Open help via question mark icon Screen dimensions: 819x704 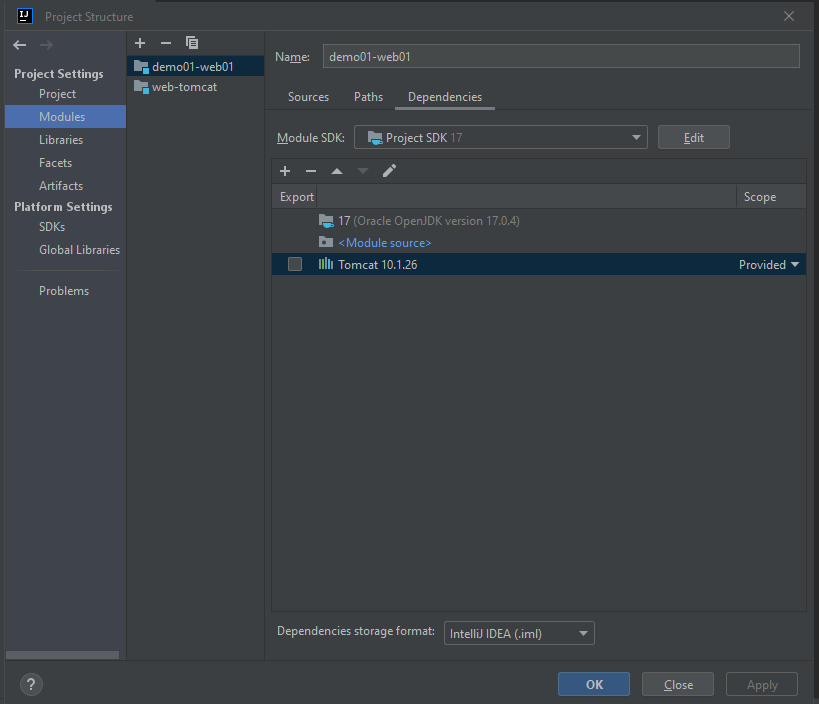tap(31, 684)
